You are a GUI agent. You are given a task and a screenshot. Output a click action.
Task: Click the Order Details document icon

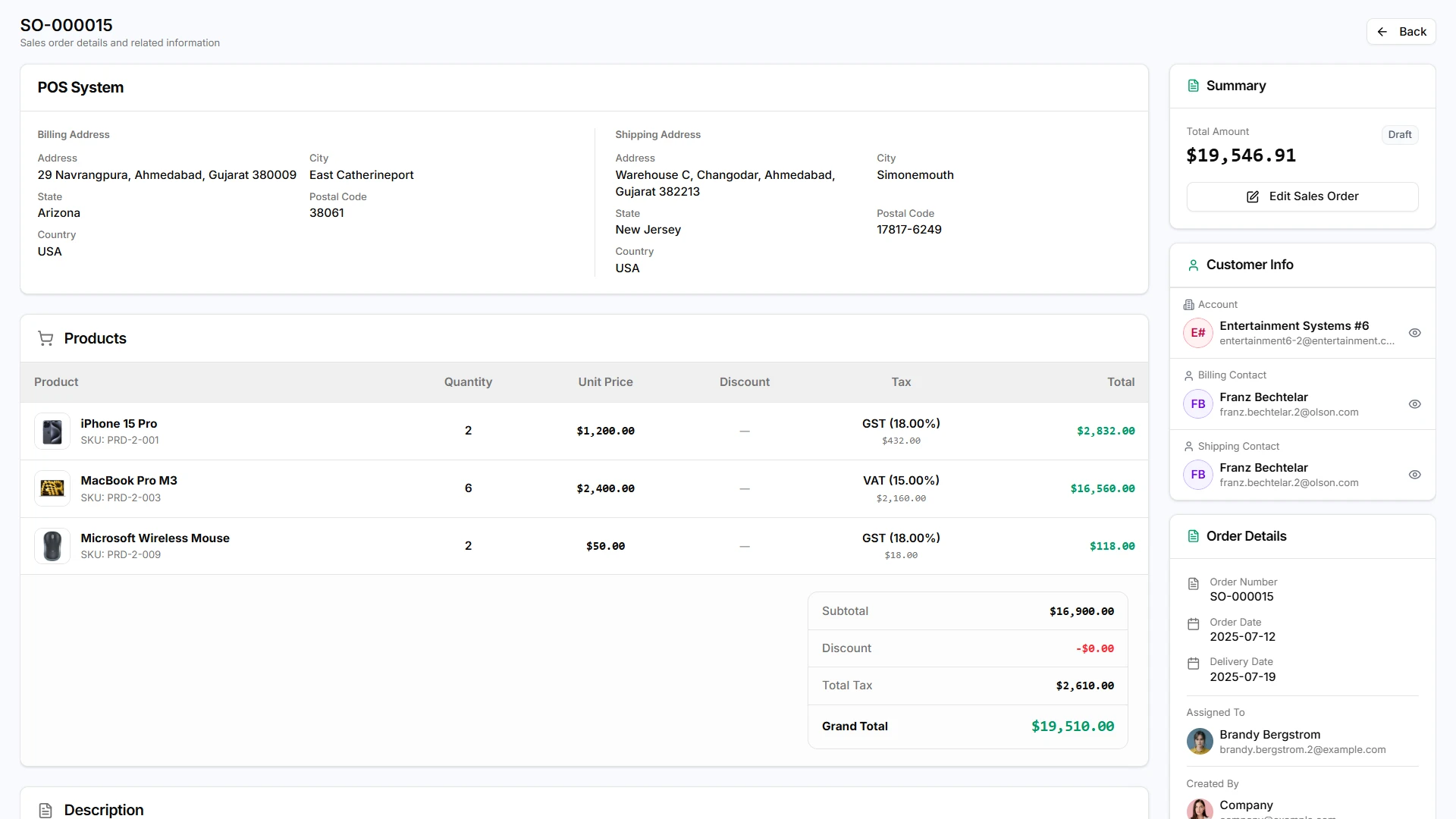(x=1193, y=536)
